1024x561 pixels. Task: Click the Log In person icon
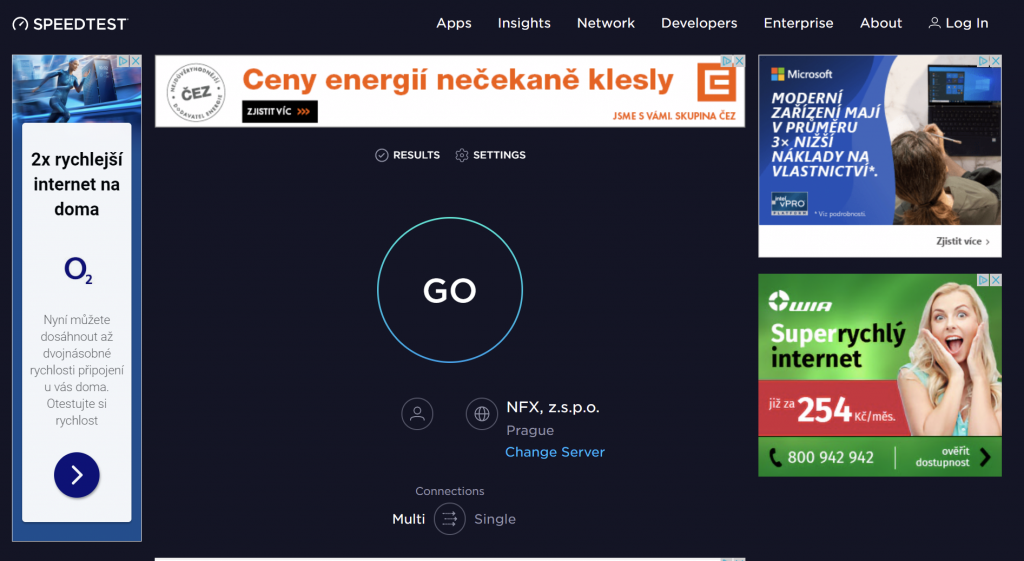point(934,23)
